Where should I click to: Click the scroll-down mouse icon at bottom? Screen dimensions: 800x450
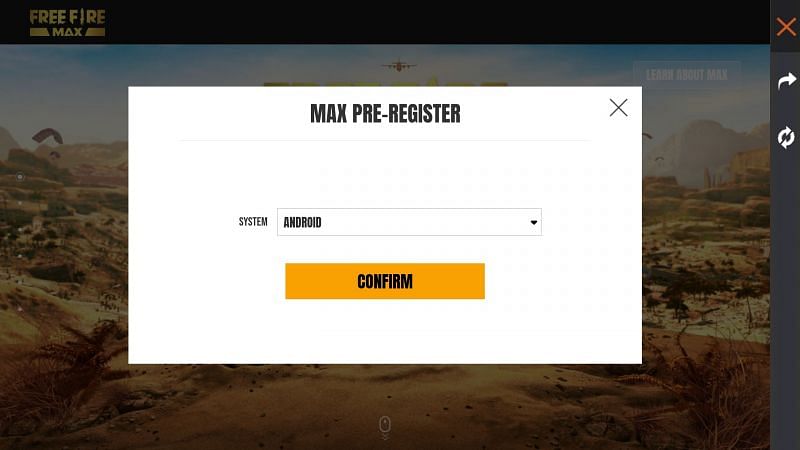(385, 427)
